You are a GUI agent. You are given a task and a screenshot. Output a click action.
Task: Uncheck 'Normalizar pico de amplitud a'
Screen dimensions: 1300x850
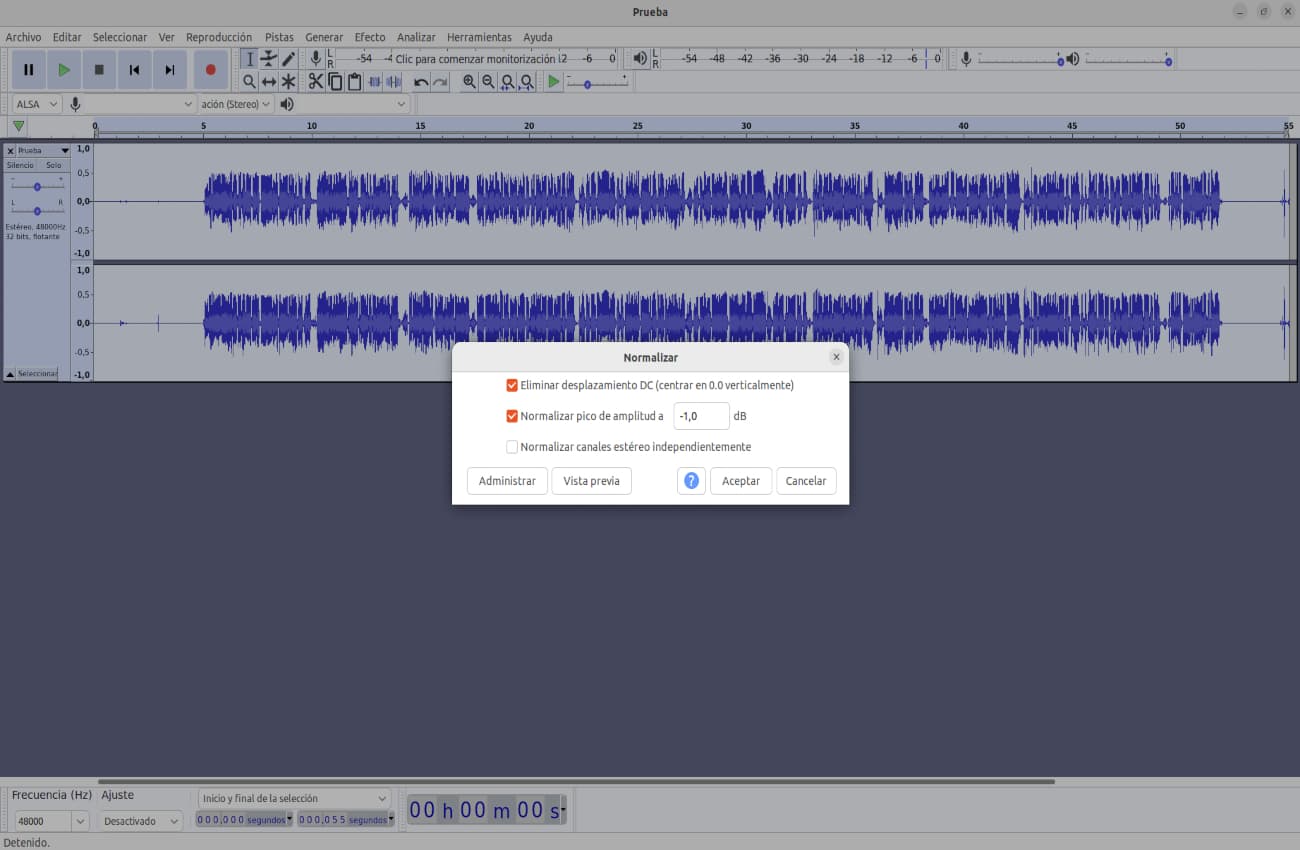(x=511, y=416)
